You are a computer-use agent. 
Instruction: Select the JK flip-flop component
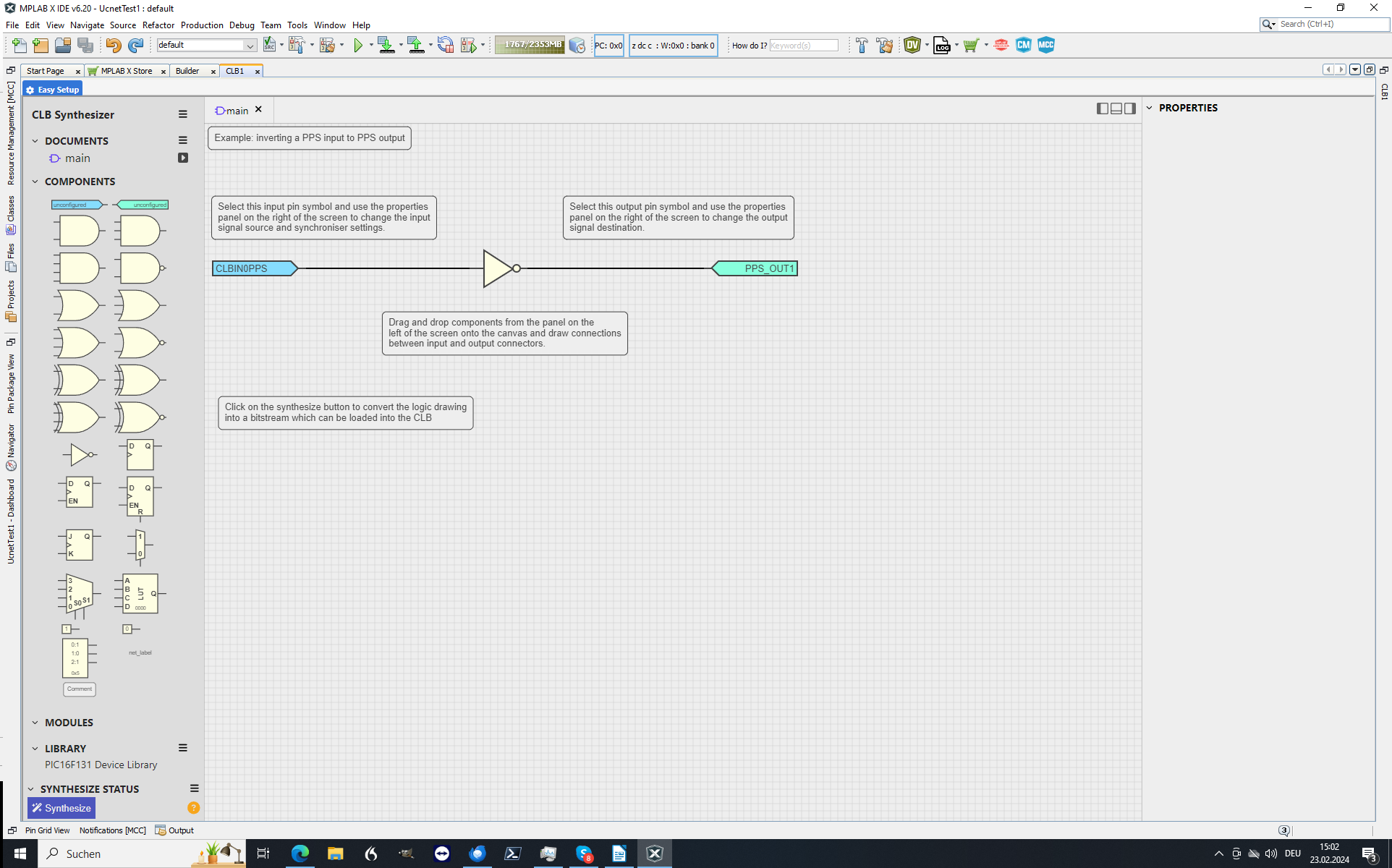tap(79, 545)
